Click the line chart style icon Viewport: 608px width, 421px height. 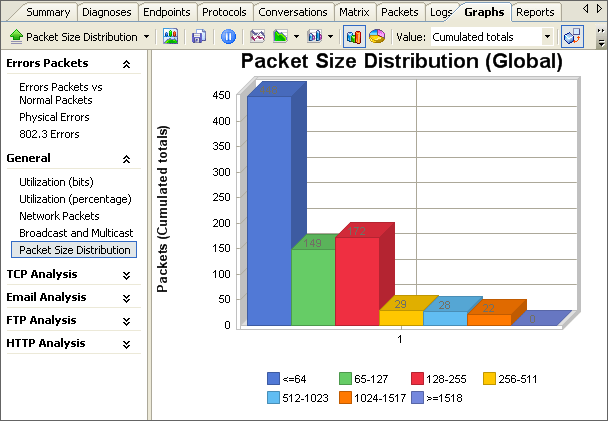tap(257, 37)
